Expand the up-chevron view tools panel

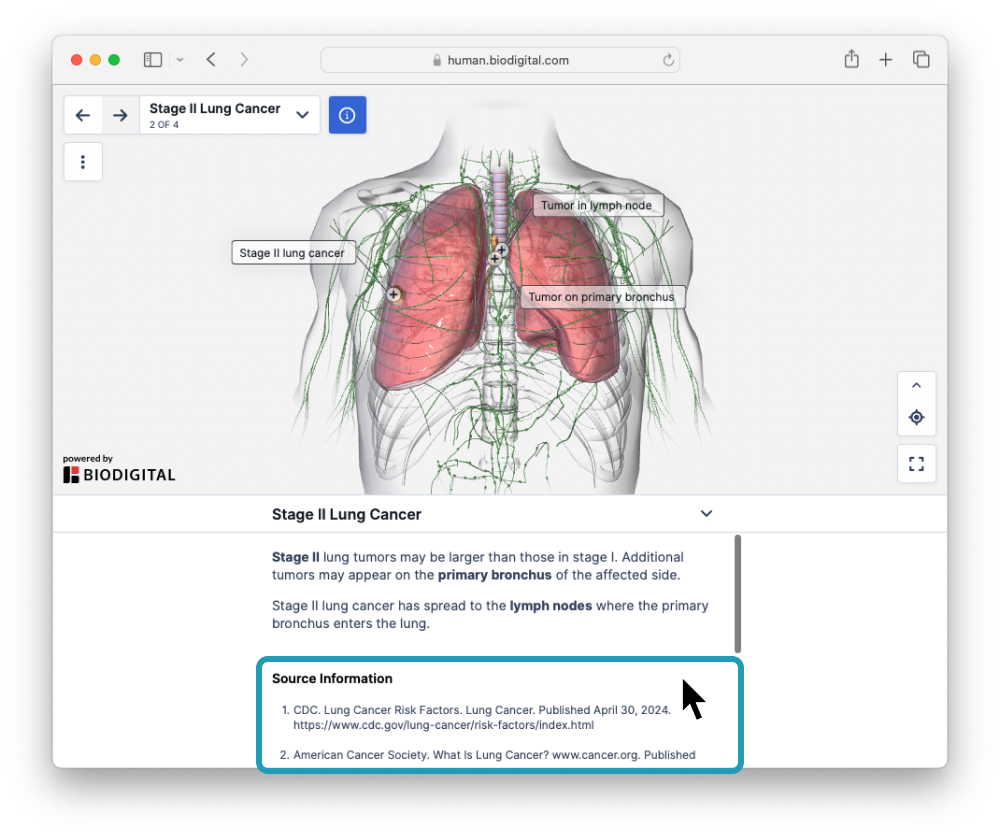point(916,385)
